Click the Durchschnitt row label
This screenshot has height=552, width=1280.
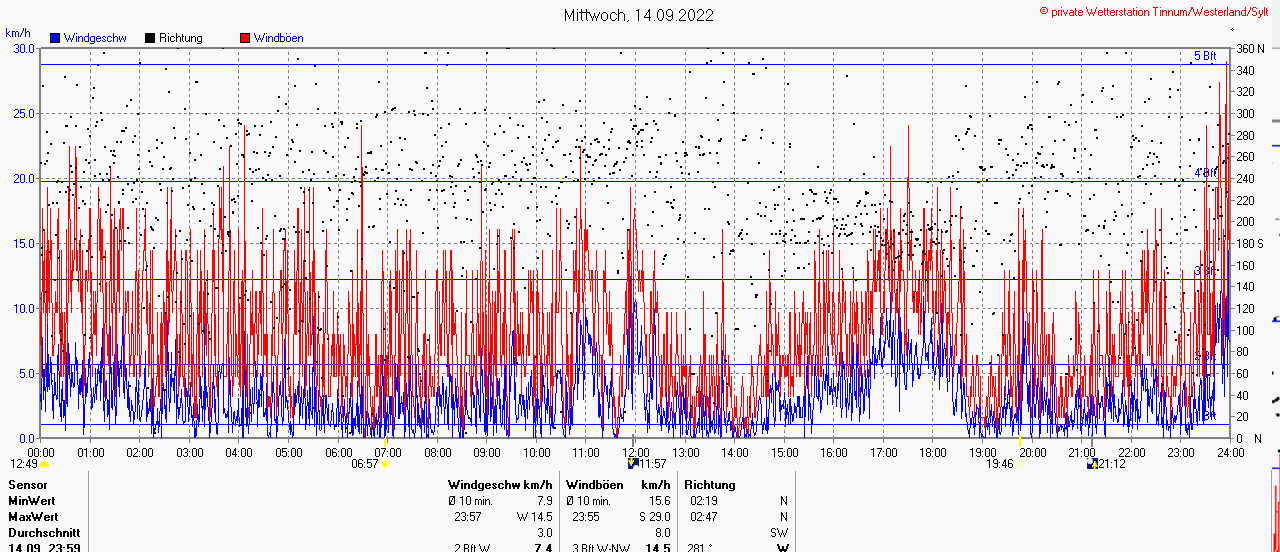[x=43, y=533]
